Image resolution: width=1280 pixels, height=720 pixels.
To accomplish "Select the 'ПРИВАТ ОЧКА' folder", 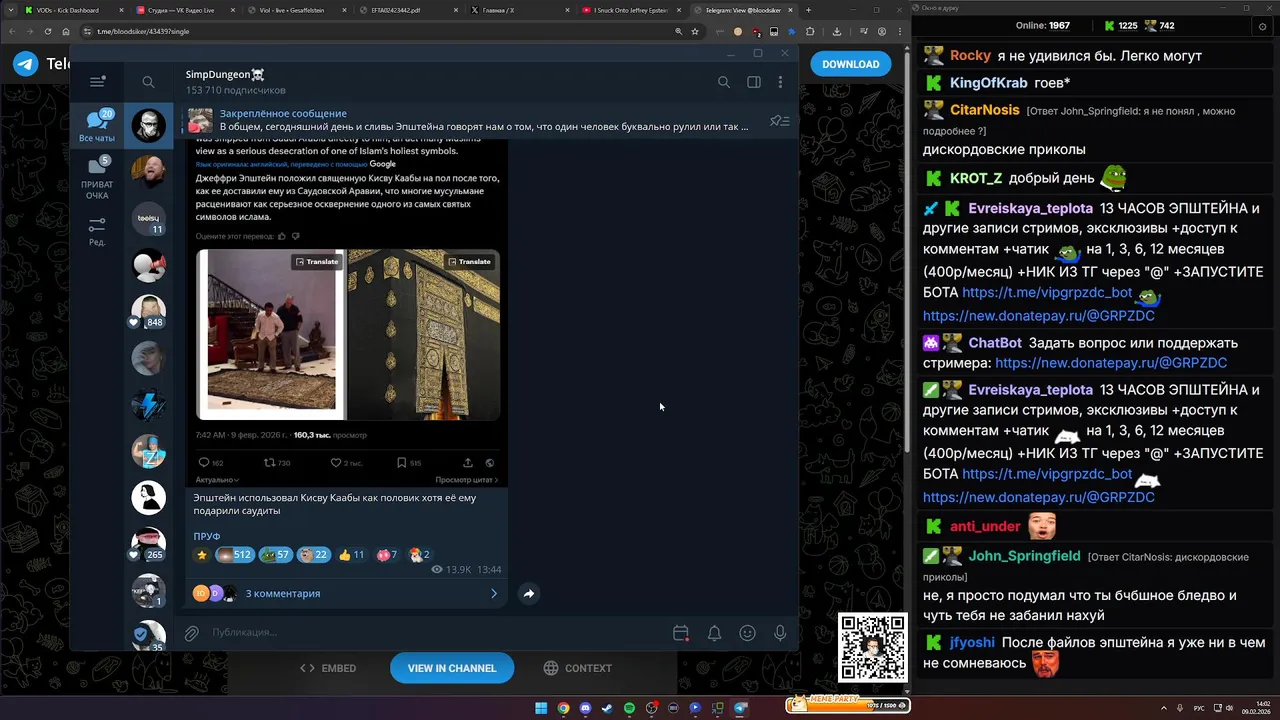I will (97, 178).
